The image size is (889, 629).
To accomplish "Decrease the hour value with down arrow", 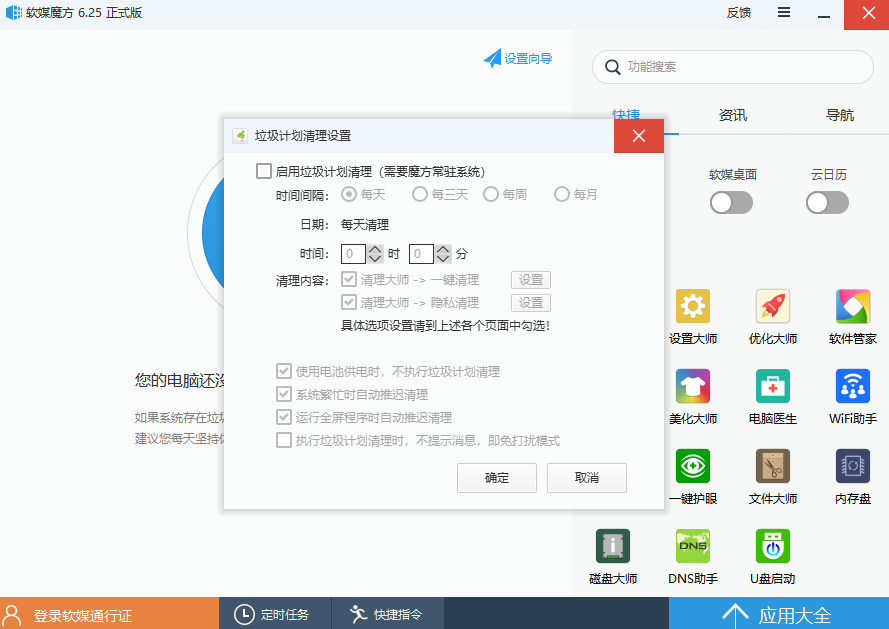I will point(375,259).
